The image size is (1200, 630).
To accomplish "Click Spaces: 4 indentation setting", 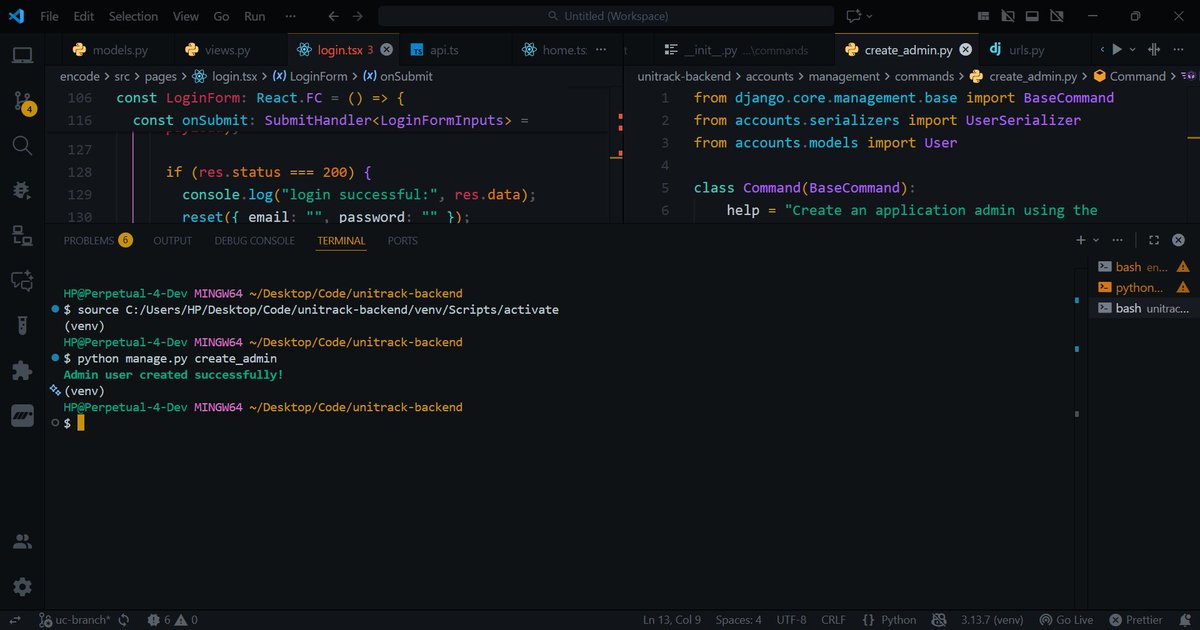I will (739, 620).
